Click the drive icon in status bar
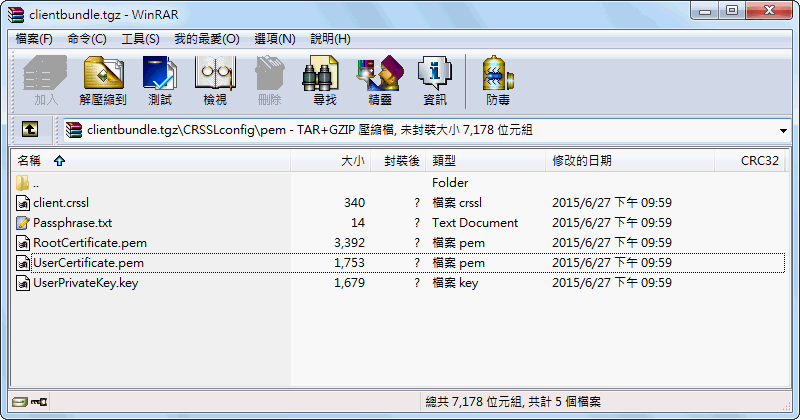The image size is (800, 420). (20, 402)
